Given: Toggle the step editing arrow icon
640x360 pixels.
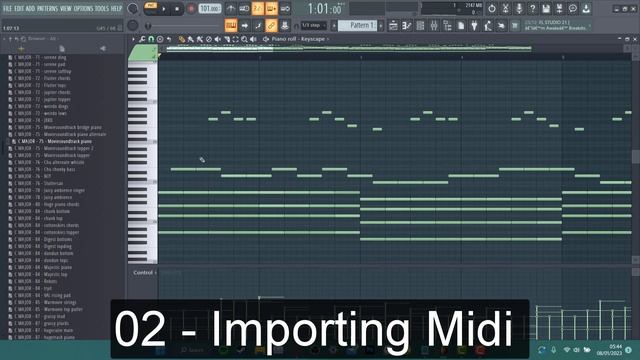Looking at the screenshot, I should click(244, 26).
